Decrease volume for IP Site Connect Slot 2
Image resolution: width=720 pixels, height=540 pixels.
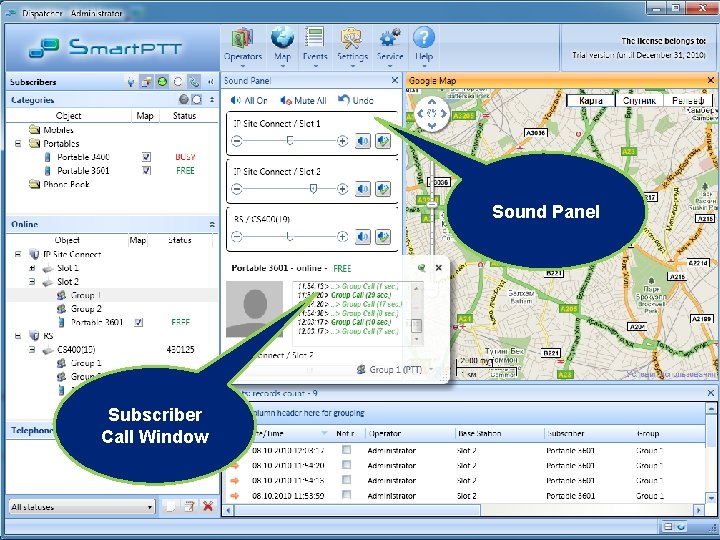[x=236, y=188]
